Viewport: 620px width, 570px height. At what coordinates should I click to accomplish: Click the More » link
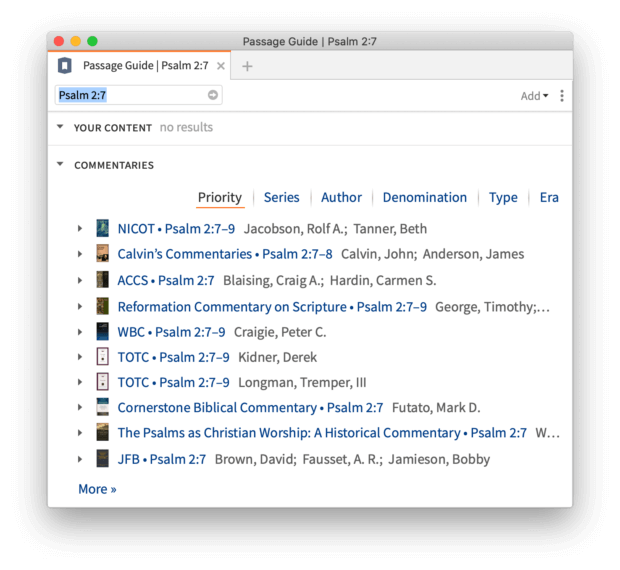[97, 489]
